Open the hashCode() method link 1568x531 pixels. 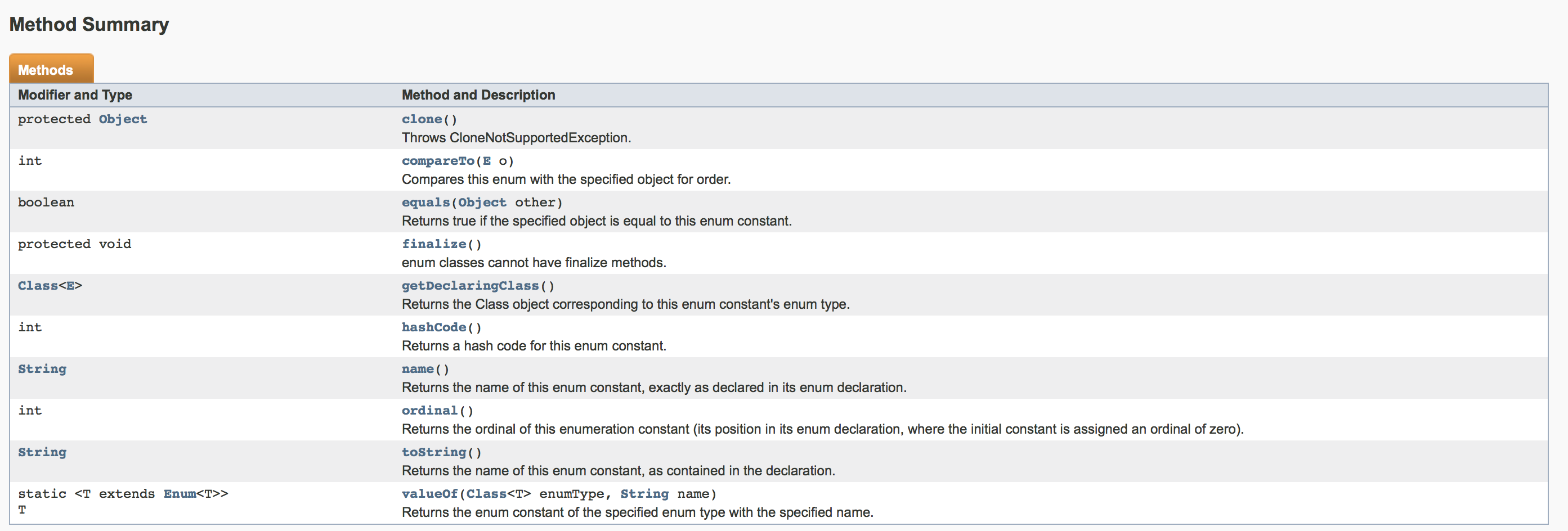point(434,327)
